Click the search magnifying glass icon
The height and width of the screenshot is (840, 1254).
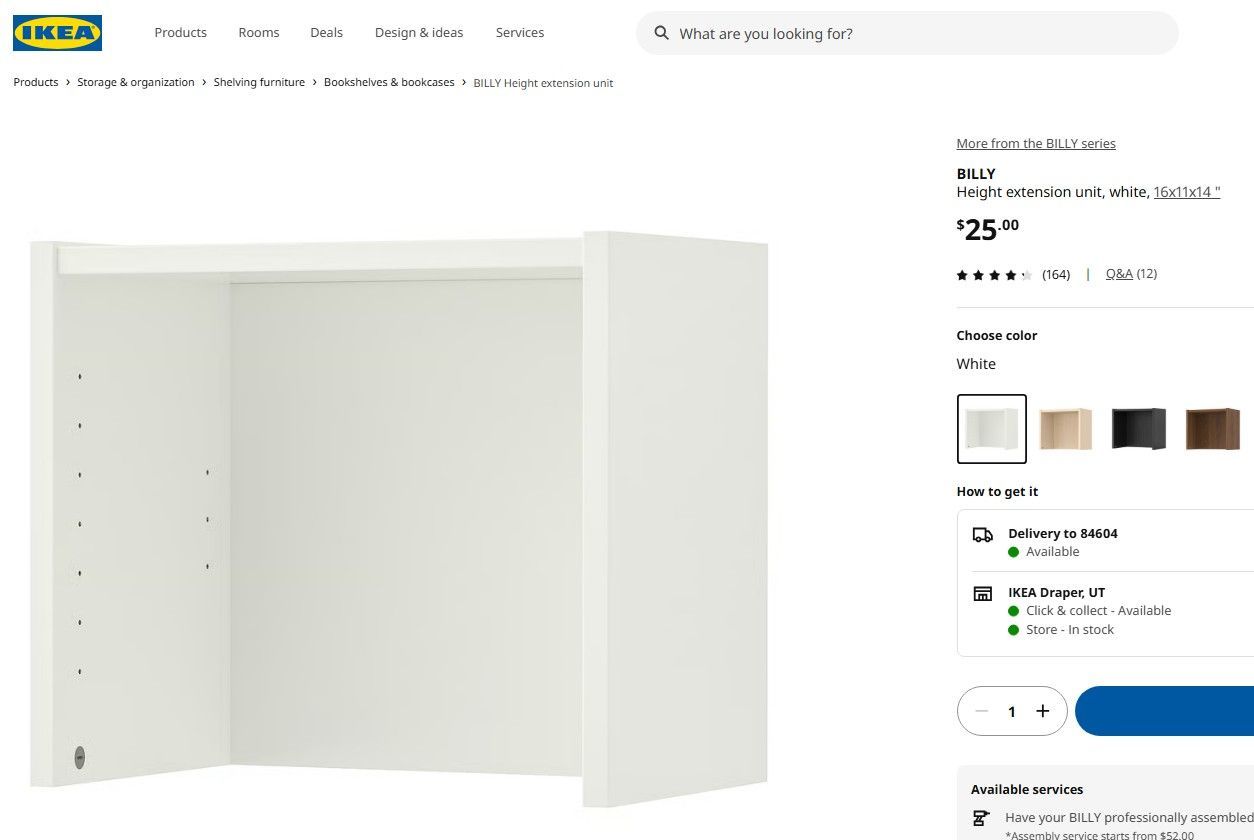pos(661,33)
